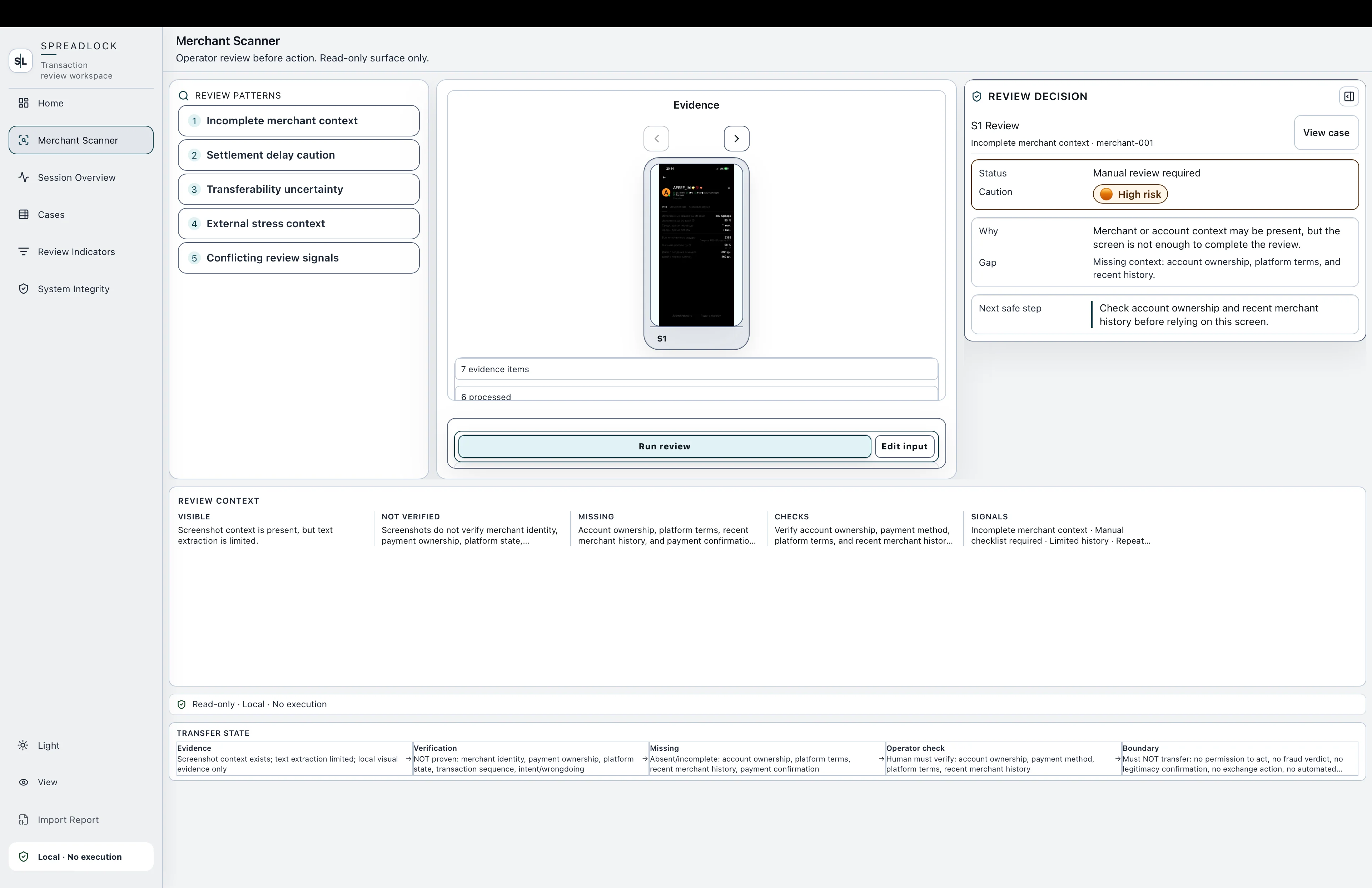Go to next evidence screenshot
The width and height of the screenshot is (1372, 888).
pos(736,138)
